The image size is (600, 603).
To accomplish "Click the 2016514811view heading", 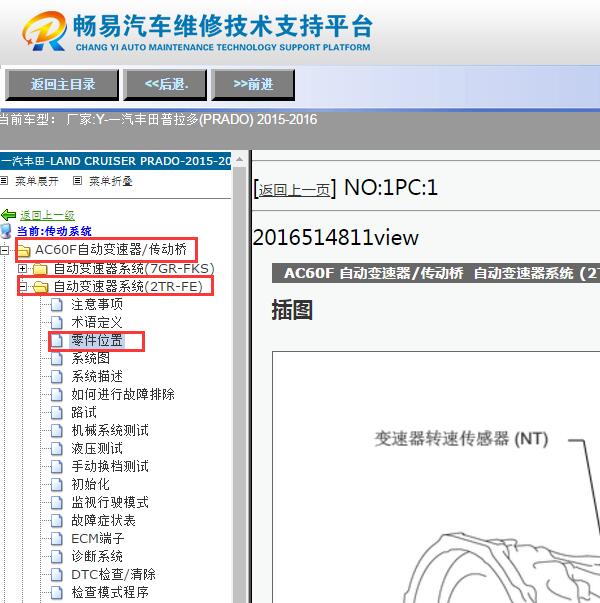I will pyautogui.click(x=336, y=237).
